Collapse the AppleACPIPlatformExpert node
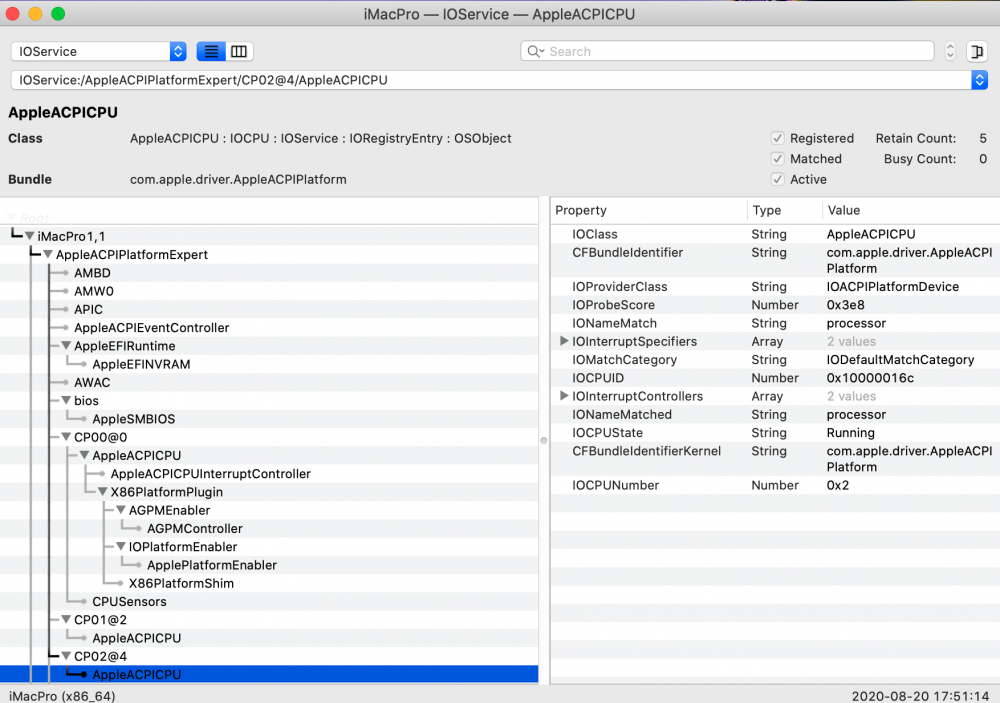 [x=48, y=255]
